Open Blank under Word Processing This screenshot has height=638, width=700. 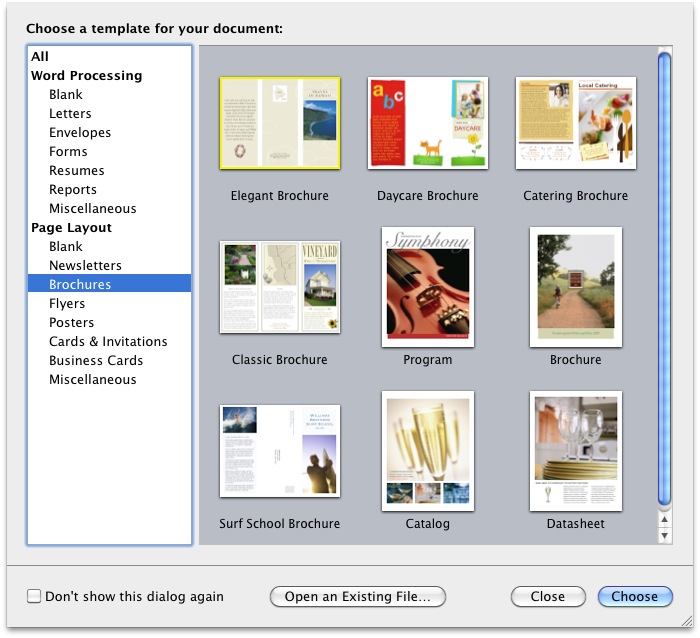[109, 94]
